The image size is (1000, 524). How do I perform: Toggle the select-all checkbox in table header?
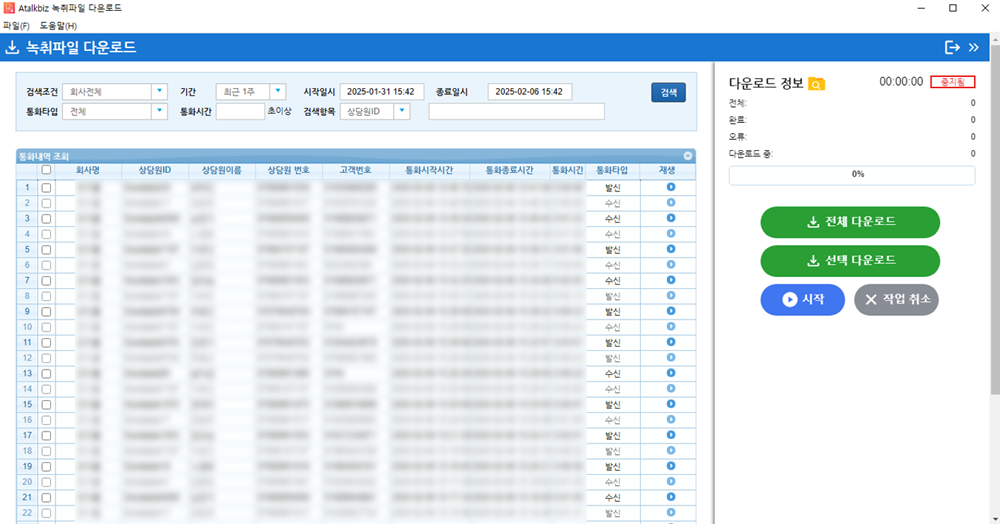click(x=46, y=170)
